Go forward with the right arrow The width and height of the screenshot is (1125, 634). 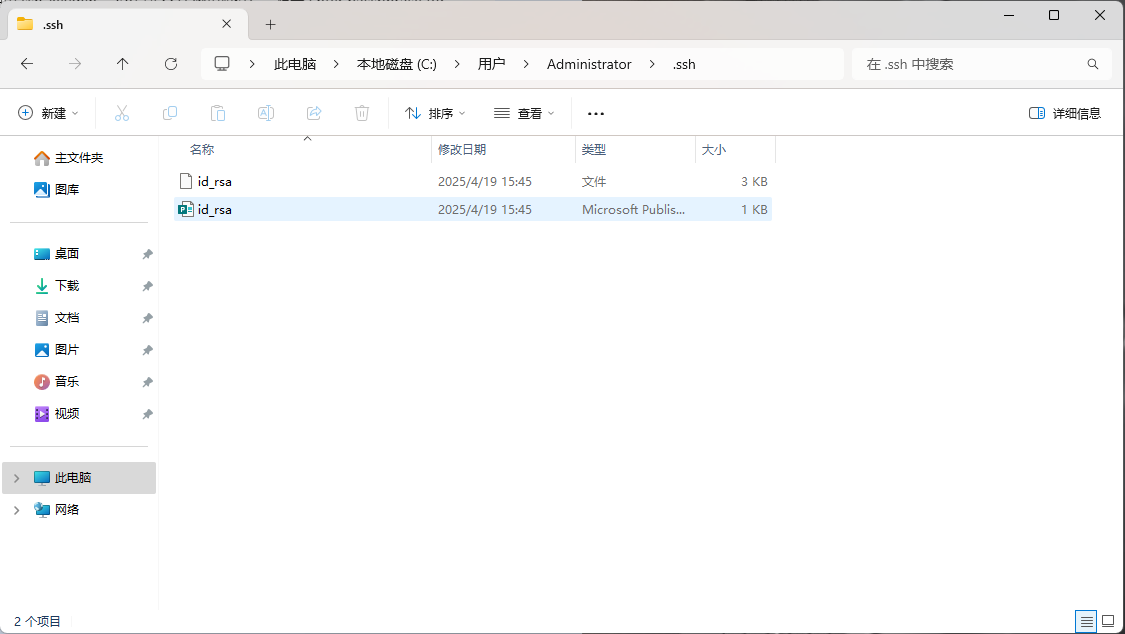point(75,64)
